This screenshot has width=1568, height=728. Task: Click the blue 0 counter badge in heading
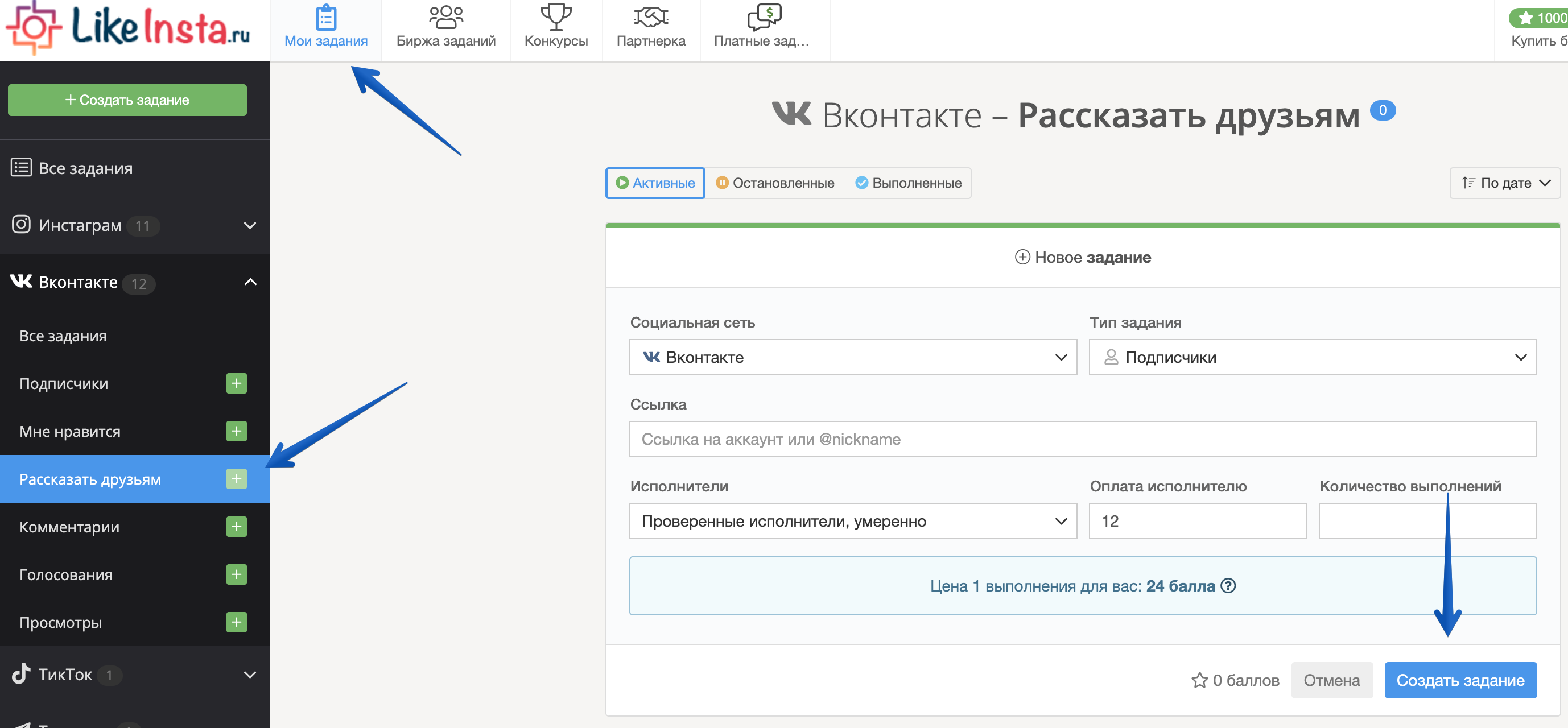click(x=1383, y=110)
